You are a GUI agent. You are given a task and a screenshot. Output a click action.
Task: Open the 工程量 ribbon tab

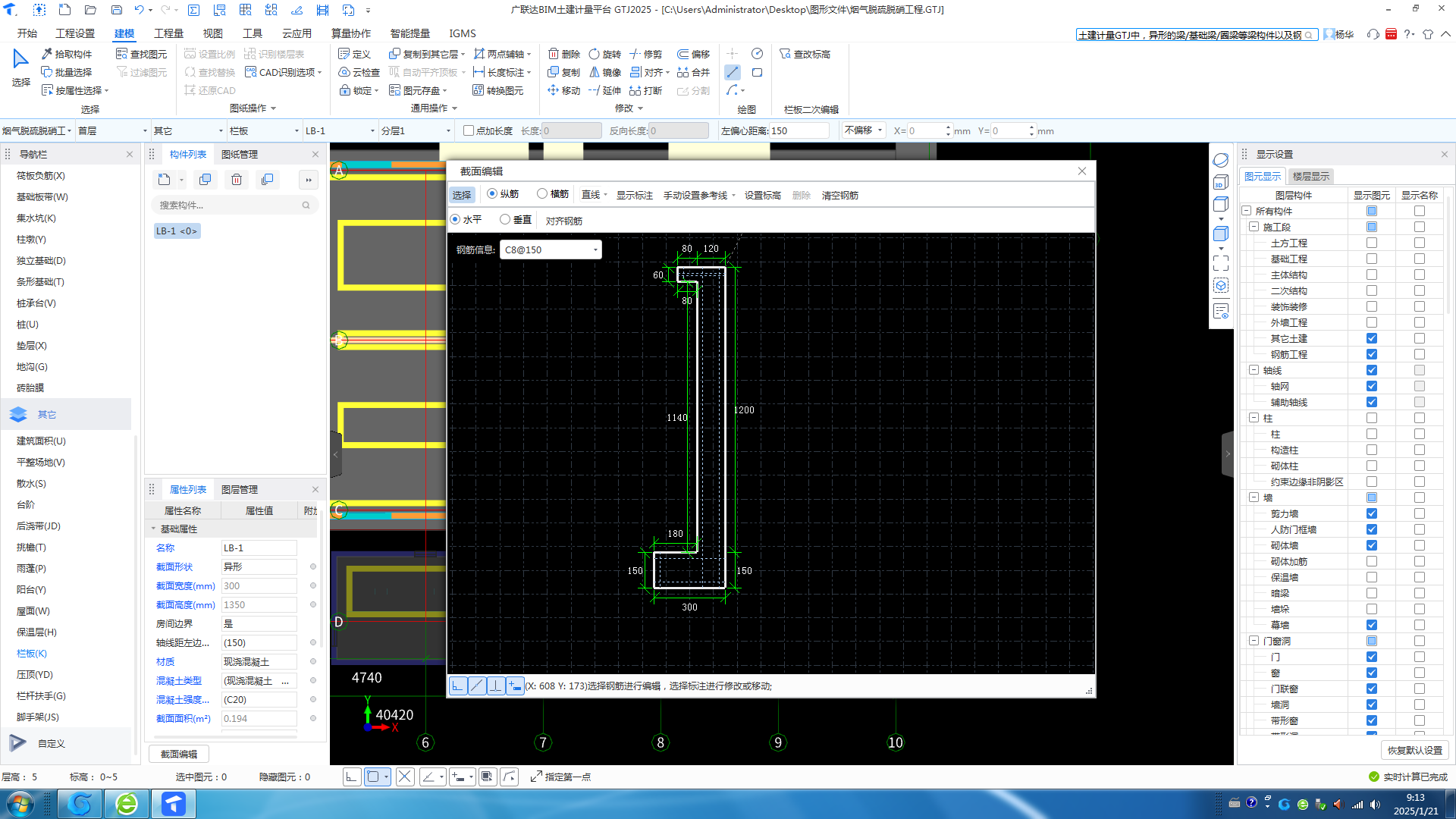point(168,33)
